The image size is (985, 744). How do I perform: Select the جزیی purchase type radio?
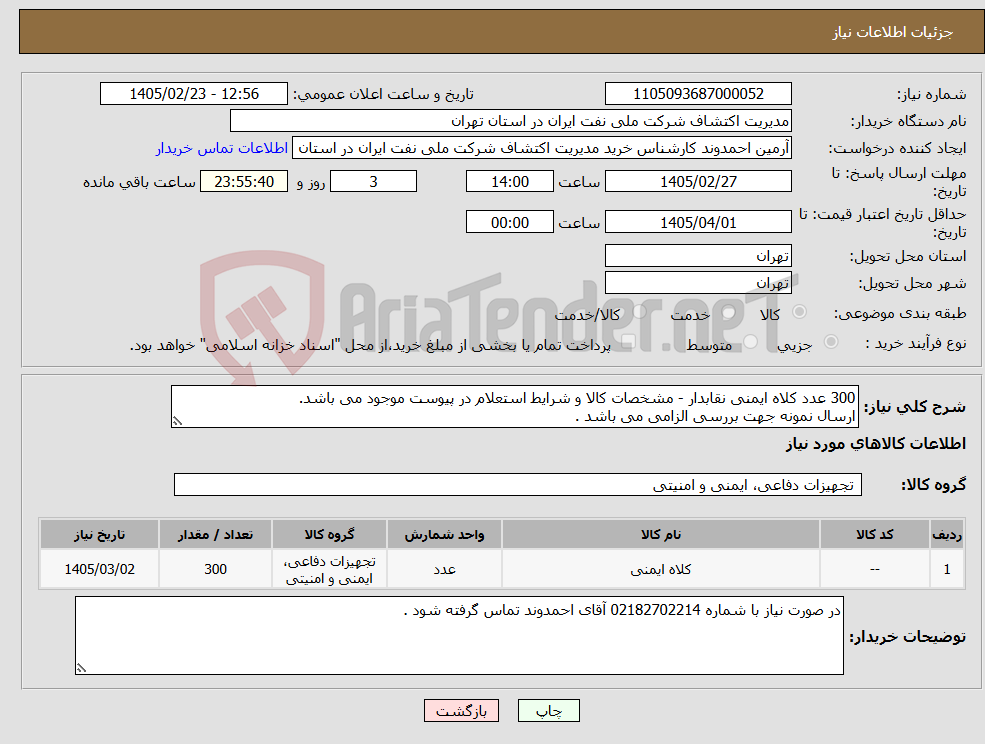830,342
